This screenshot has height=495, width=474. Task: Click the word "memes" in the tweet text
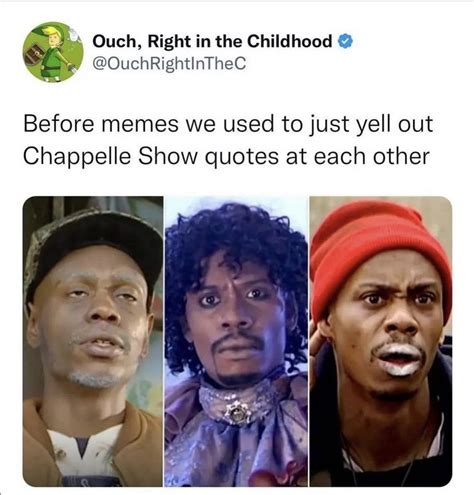(x=140, y=124)
